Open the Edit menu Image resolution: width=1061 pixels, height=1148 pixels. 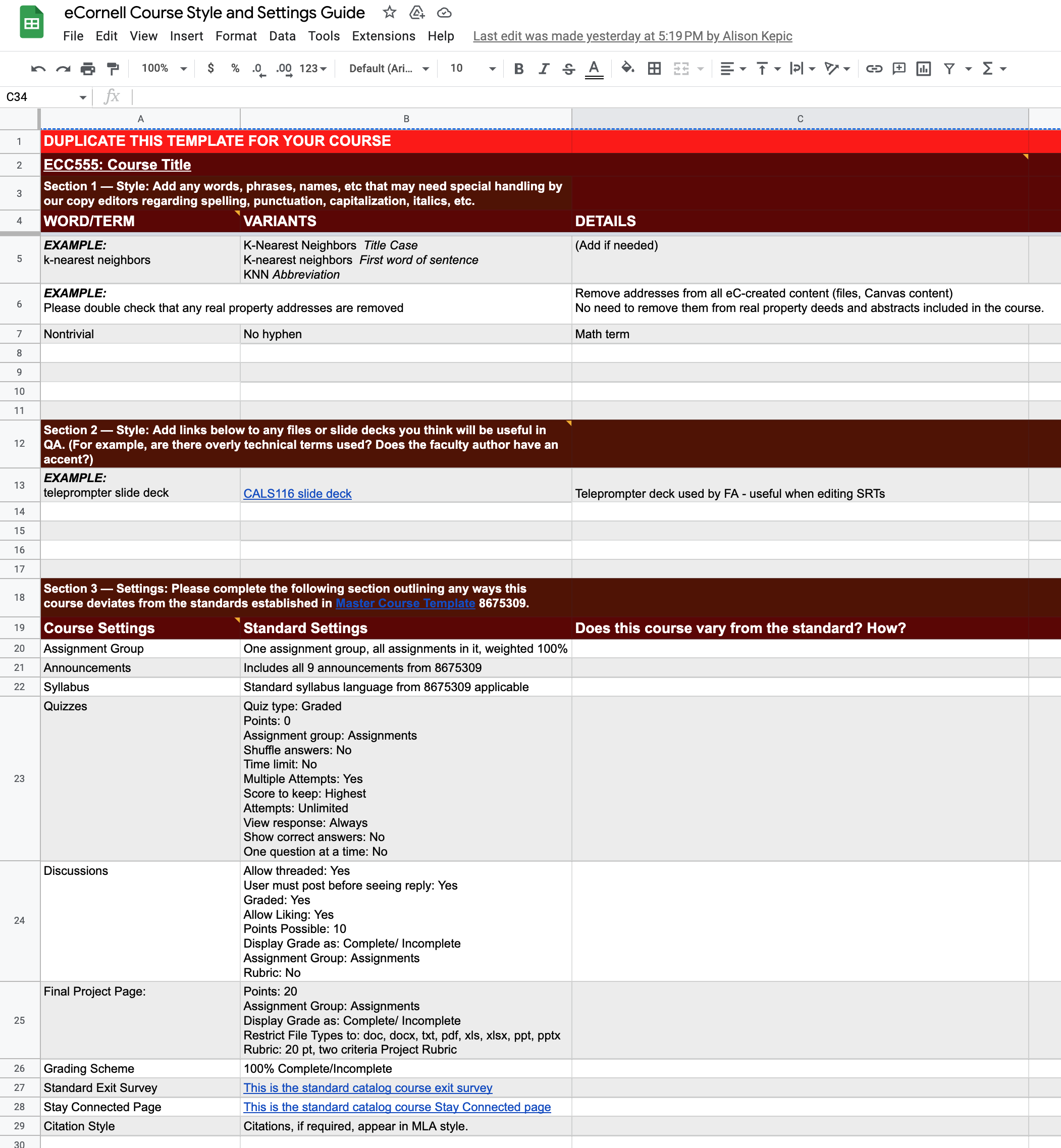coord(106,36)
